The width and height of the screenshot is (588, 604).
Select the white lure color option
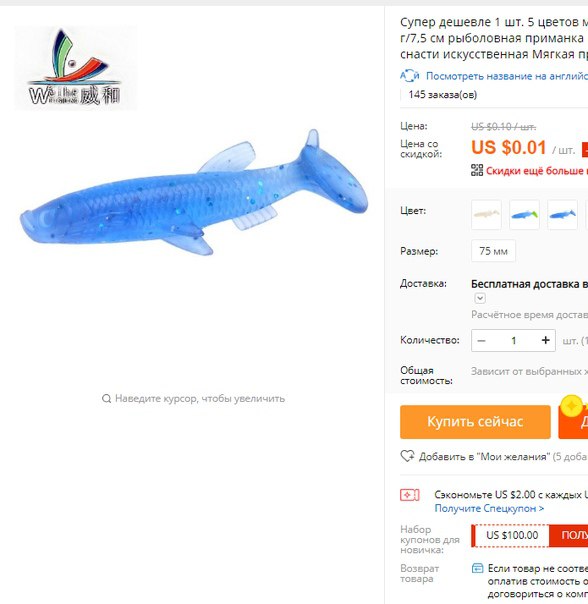click(486, 215)
